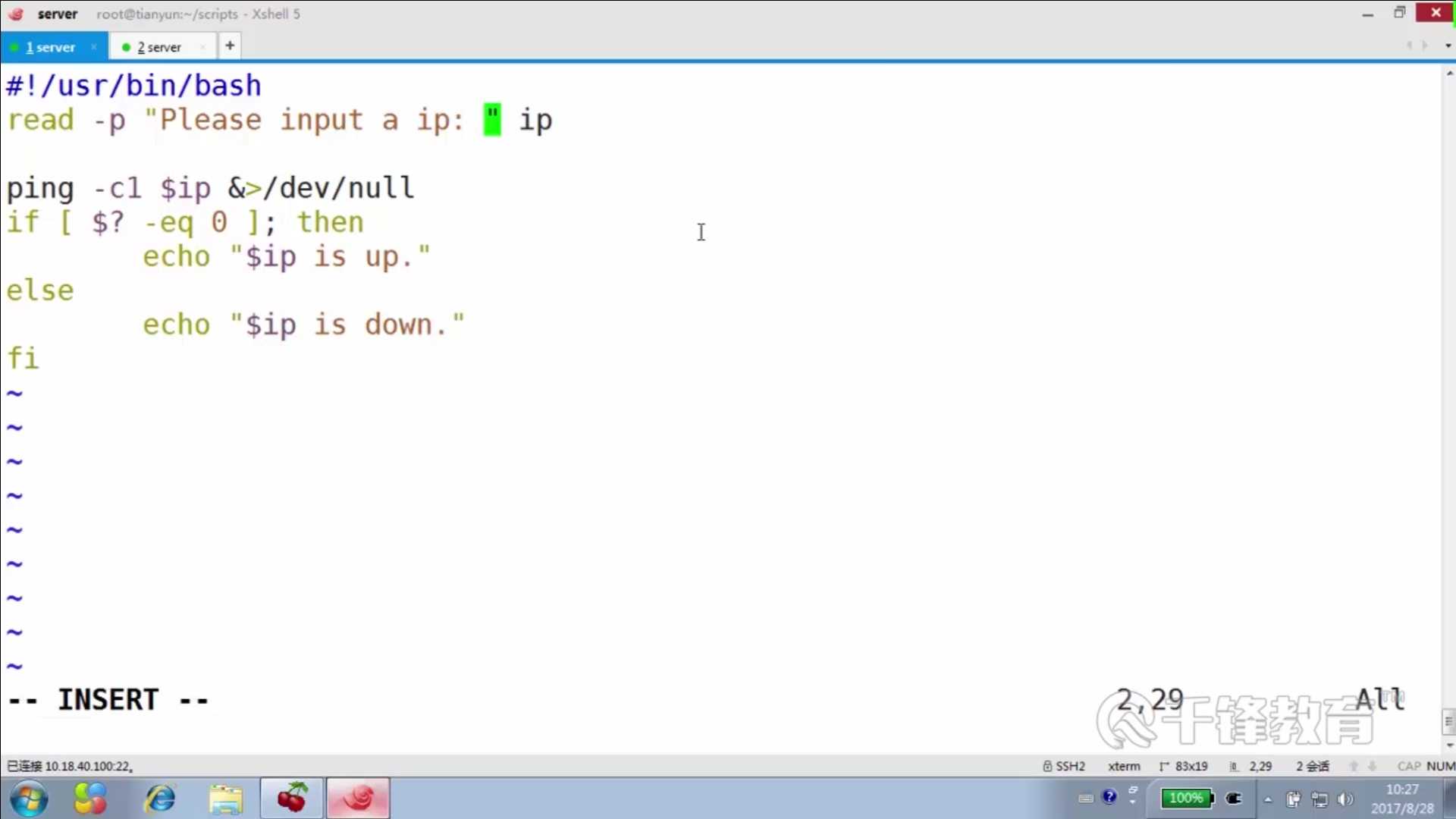
Task: Click the 100% battery indicator
Action: 1187,798
